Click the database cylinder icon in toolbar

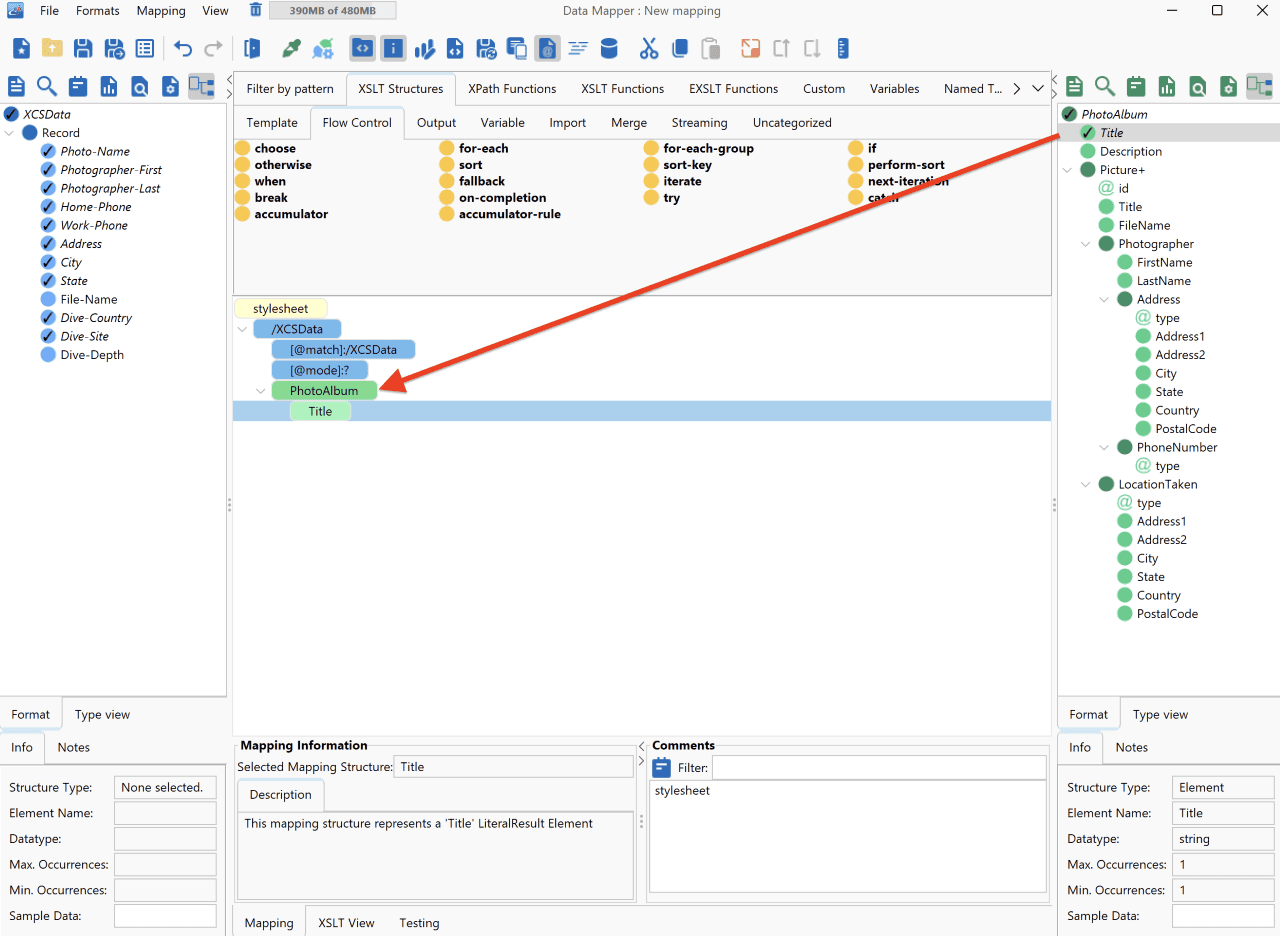[609, 48]
